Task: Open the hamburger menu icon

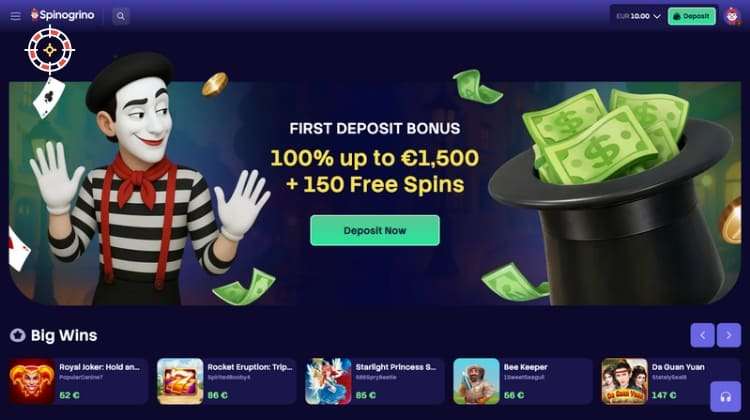Action: coord(15,16)
